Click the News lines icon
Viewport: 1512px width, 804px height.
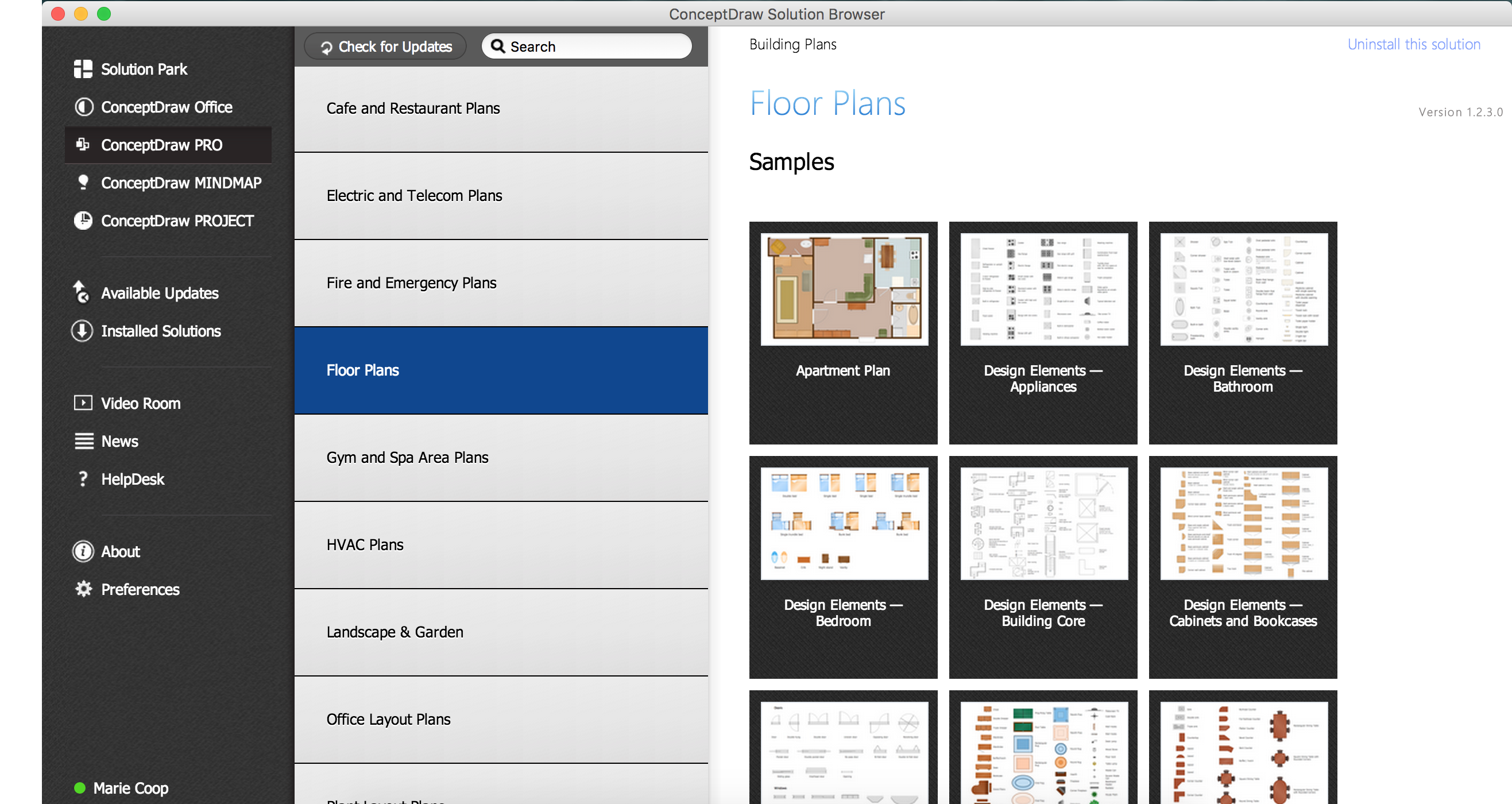(84, 440)
